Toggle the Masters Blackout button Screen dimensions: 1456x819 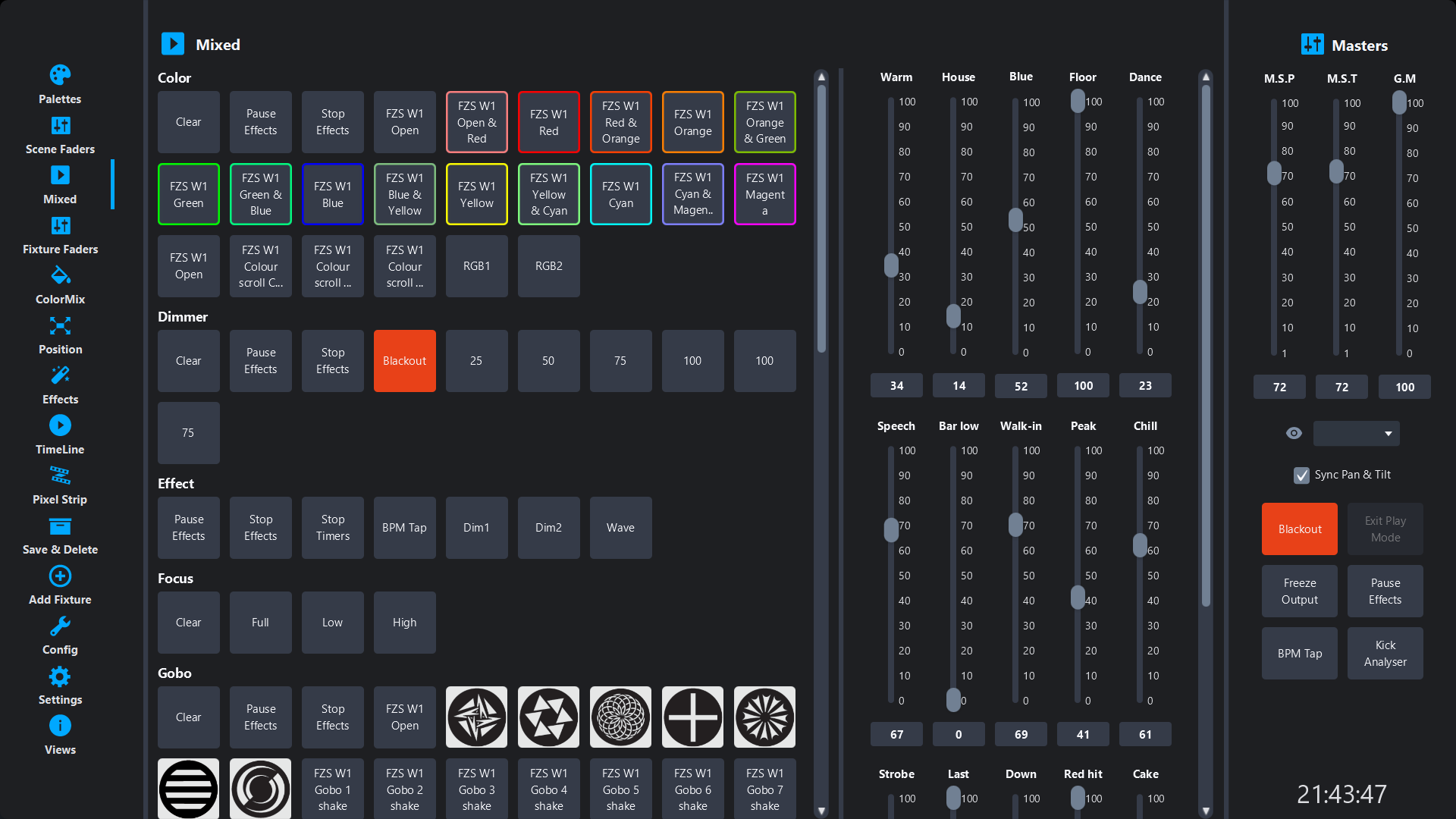1300,529
